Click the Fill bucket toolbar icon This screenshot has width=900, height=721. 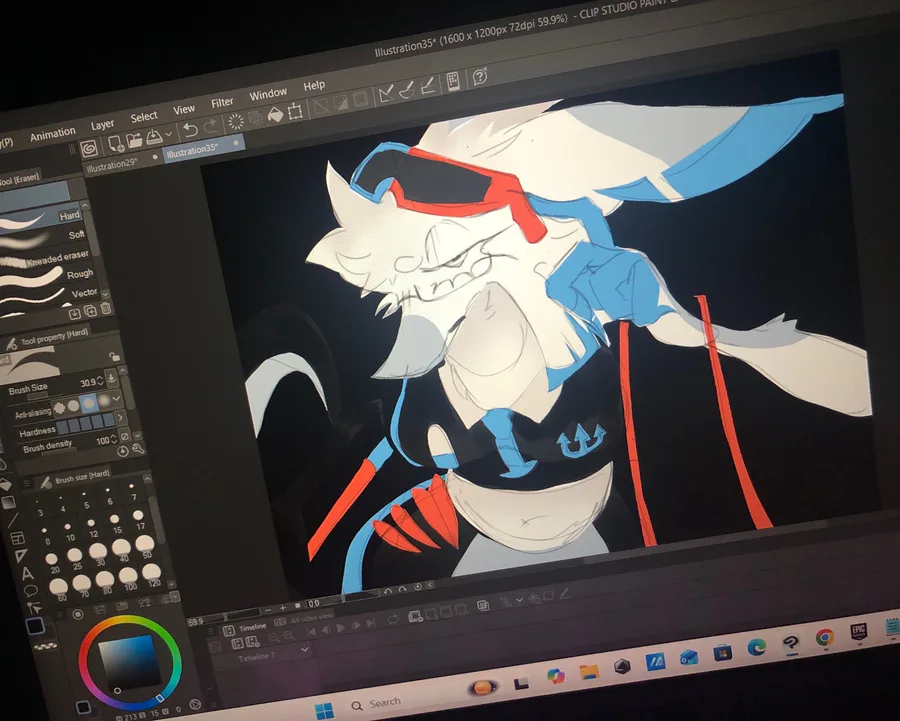click(276, 114)
